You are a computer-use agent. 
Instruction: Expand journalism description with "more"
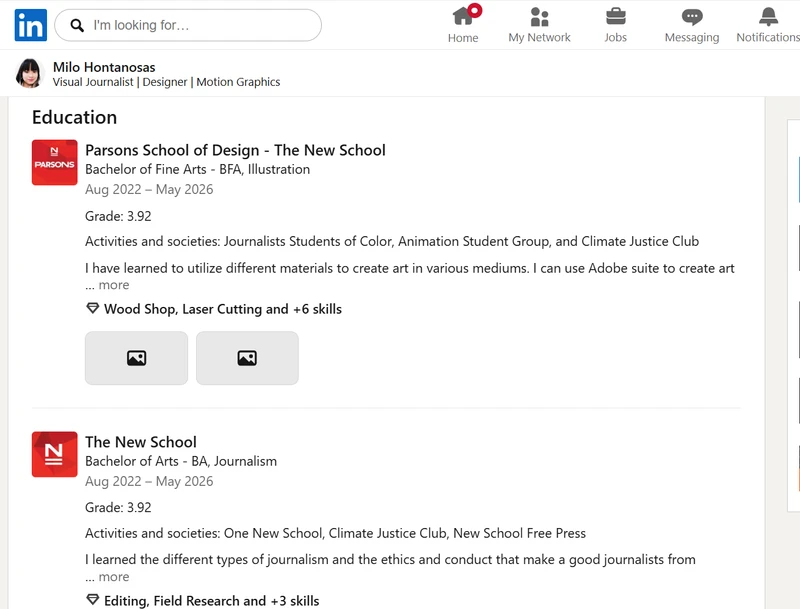(114, 576)
